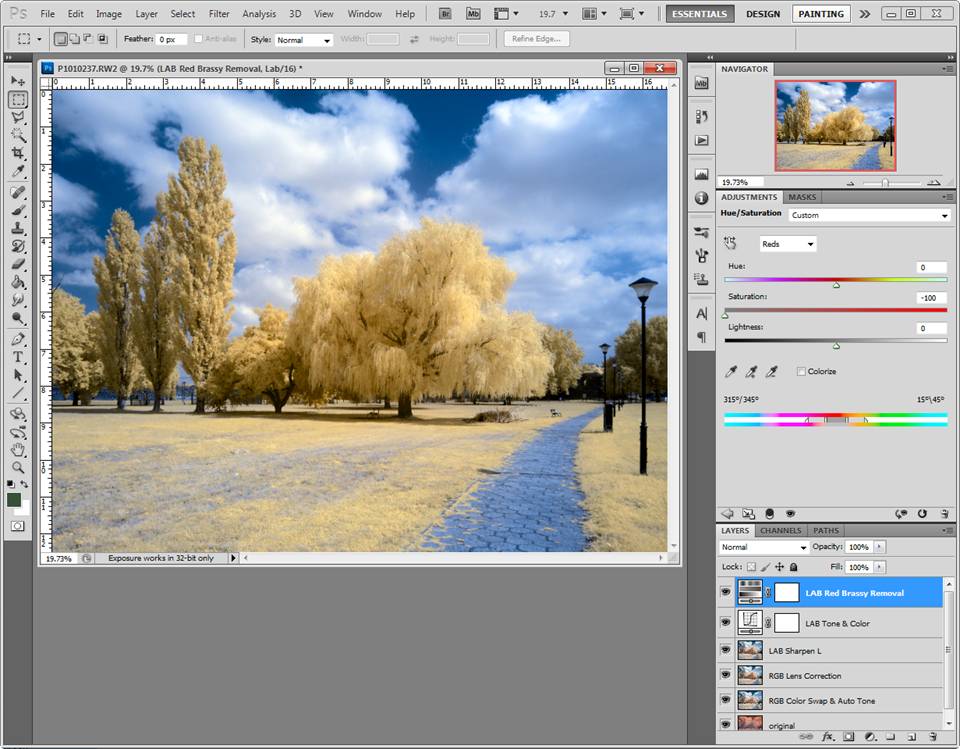Screen dimensions: 960x749
Task: Click the foreground color swatch
Action: click(x=13, y=500)
